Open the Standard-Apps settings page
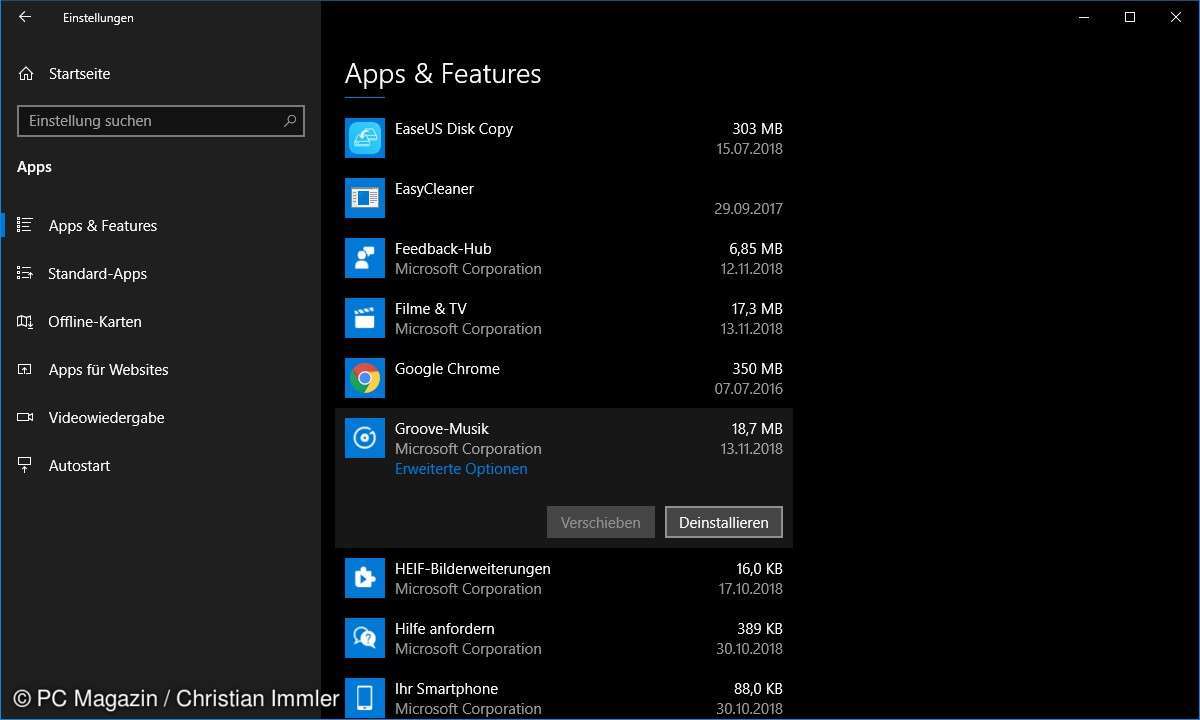 tap(97, 273)
